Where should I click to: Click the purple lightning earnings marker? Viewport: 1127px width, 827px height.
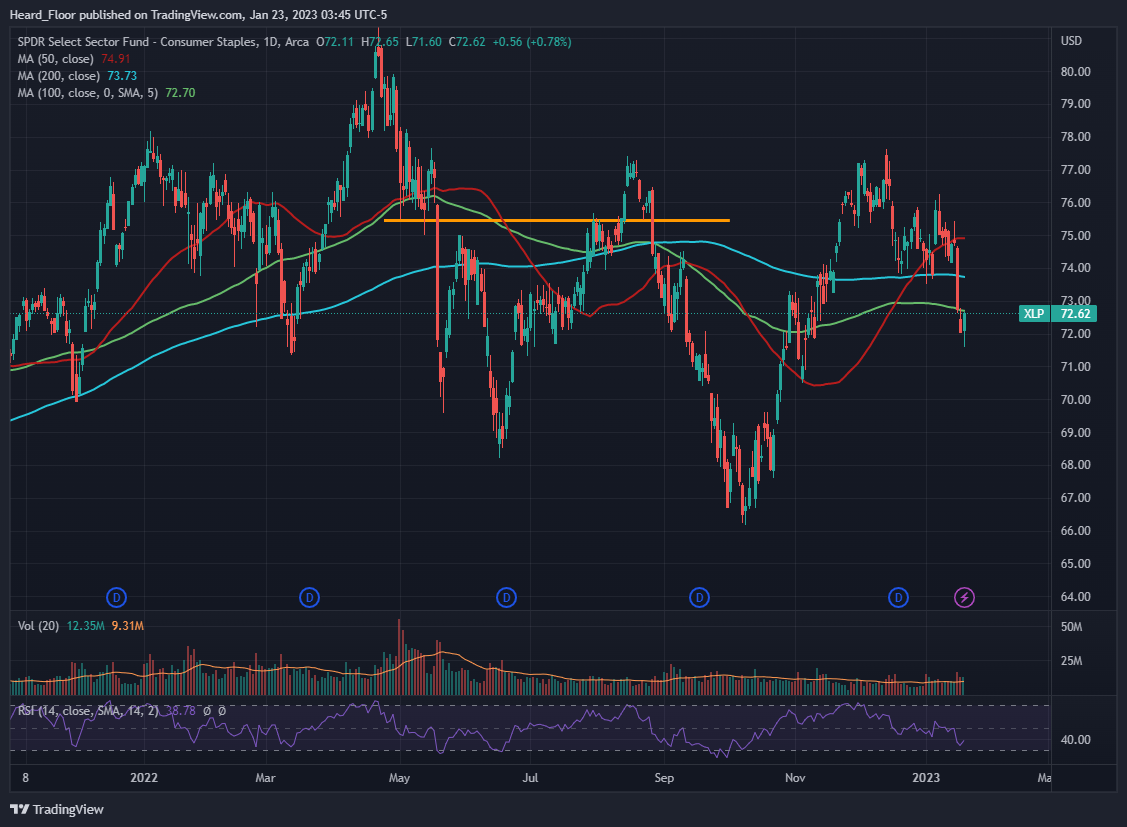pos(965,597)
